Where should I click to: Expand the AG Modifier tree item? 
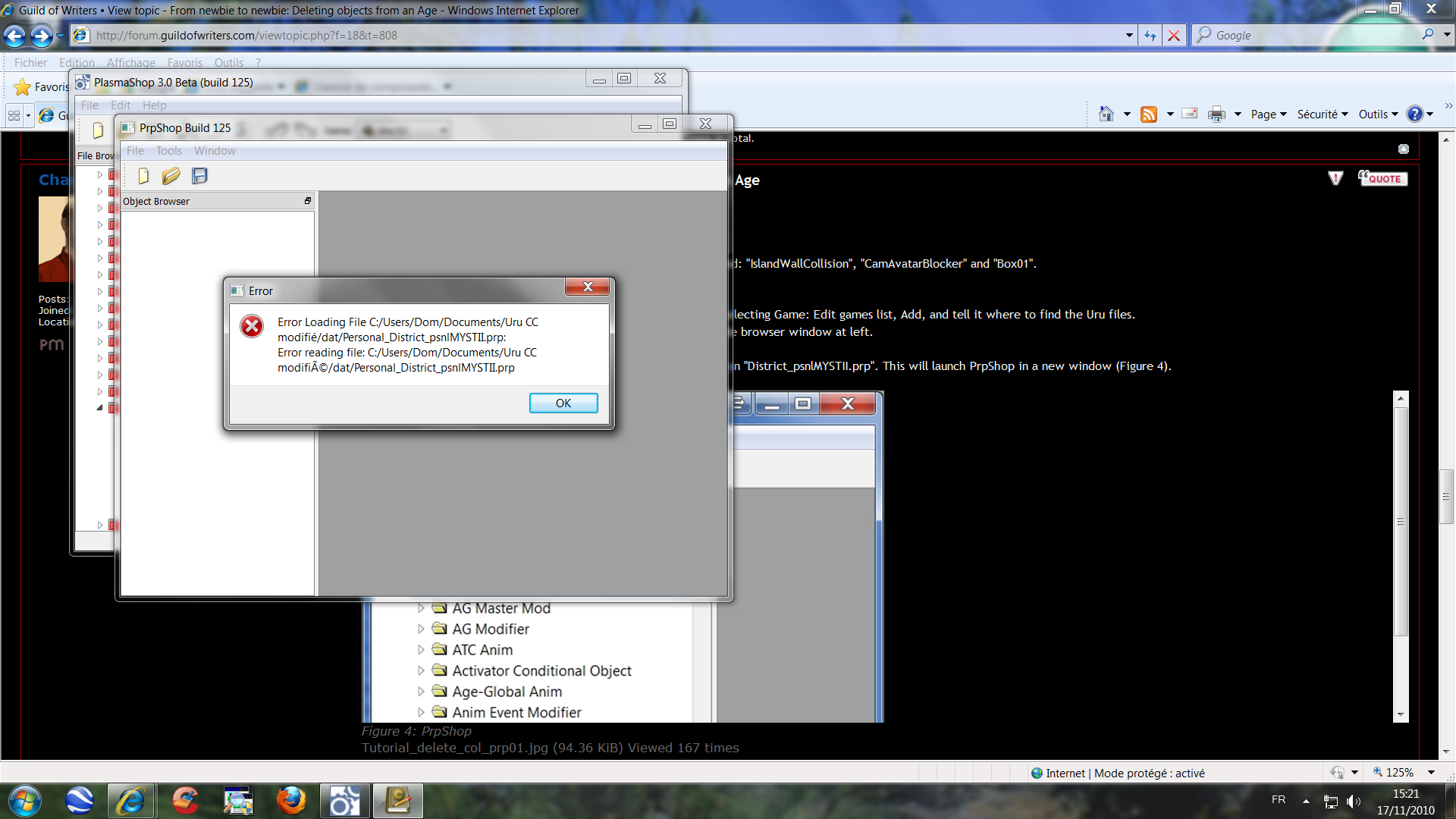(x=421, y=629)
